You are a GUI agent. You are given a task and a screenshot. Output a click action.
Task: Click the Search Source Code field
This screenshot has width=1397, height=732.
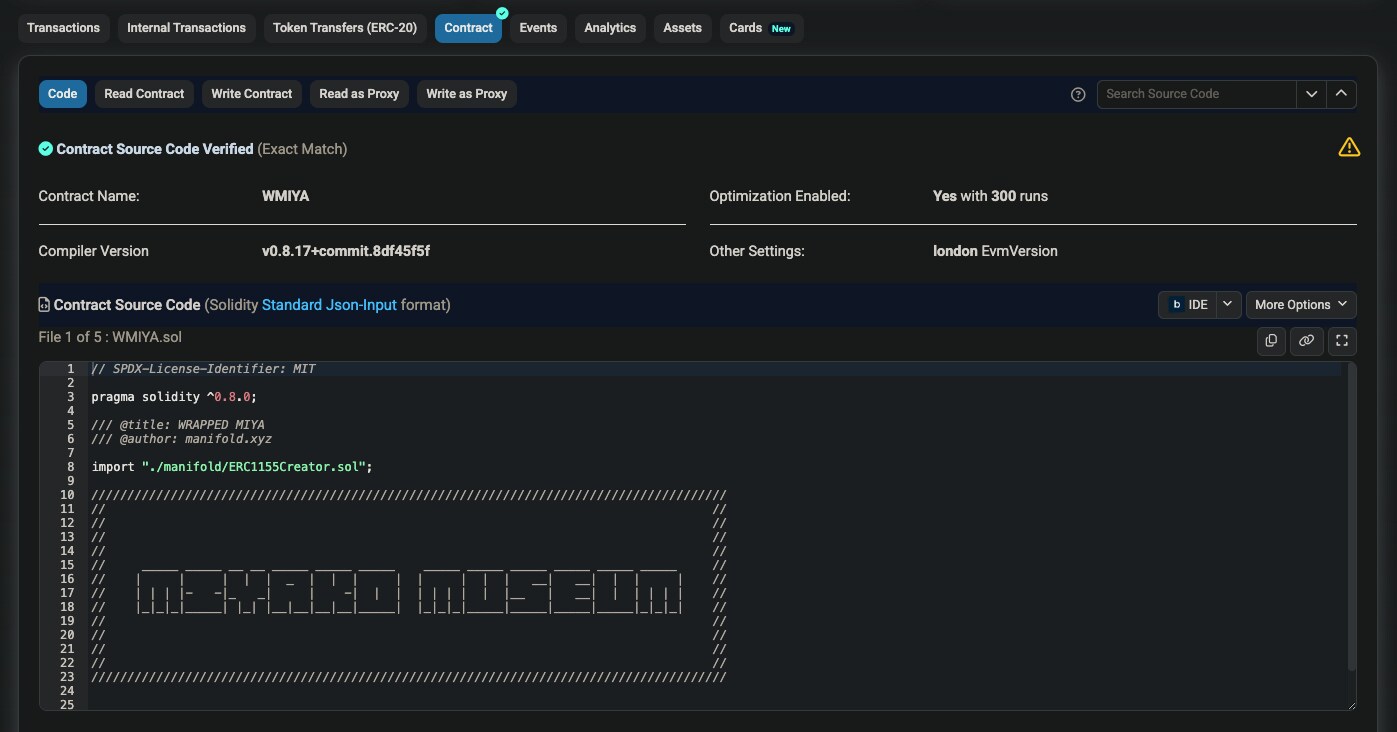click(1196, 94)
